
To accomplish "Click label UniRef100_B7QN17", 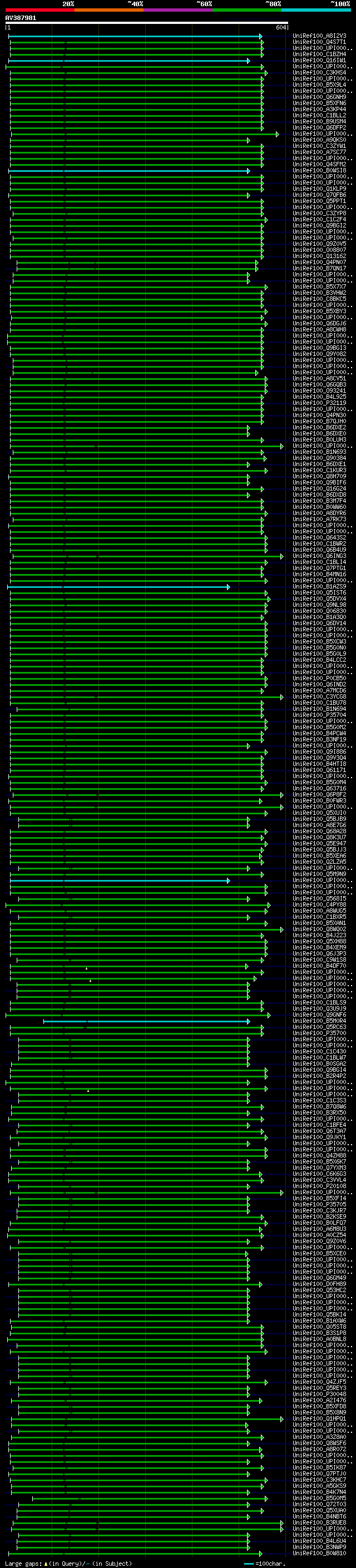I will (319, 269).
